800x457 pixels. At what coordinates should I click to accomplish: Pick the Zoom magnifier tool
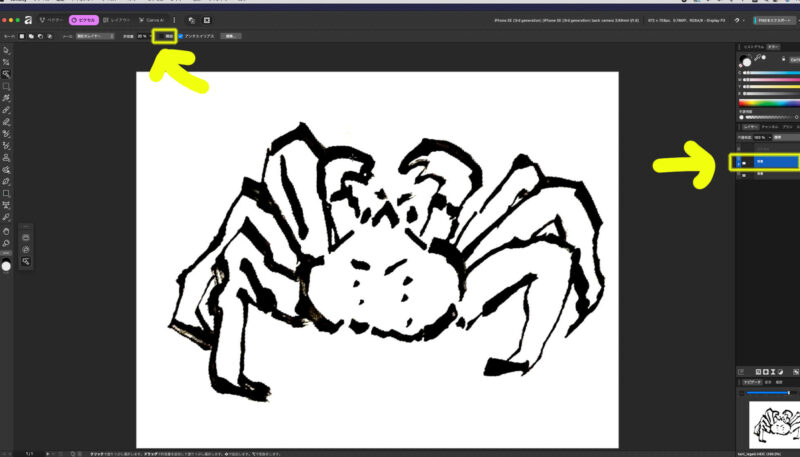(6, 242)
